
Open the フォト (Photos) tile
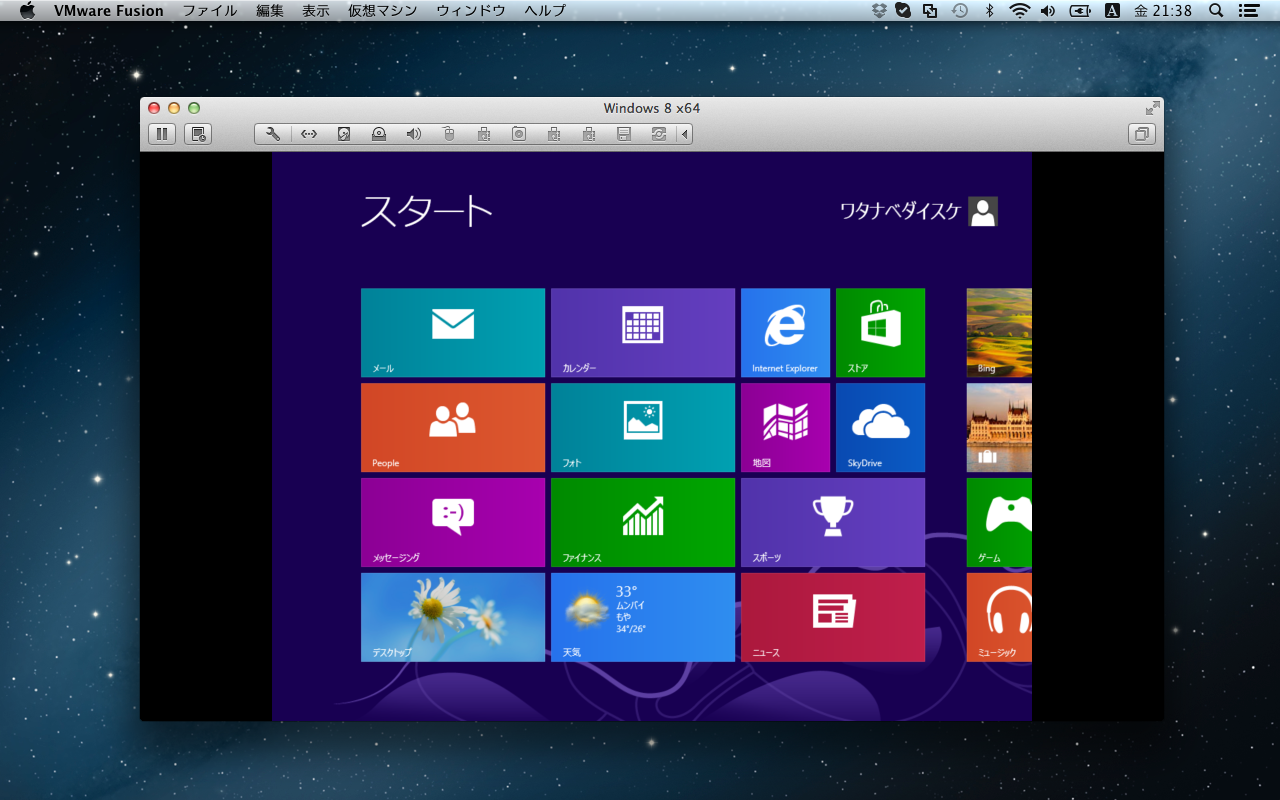coord(643,427)
